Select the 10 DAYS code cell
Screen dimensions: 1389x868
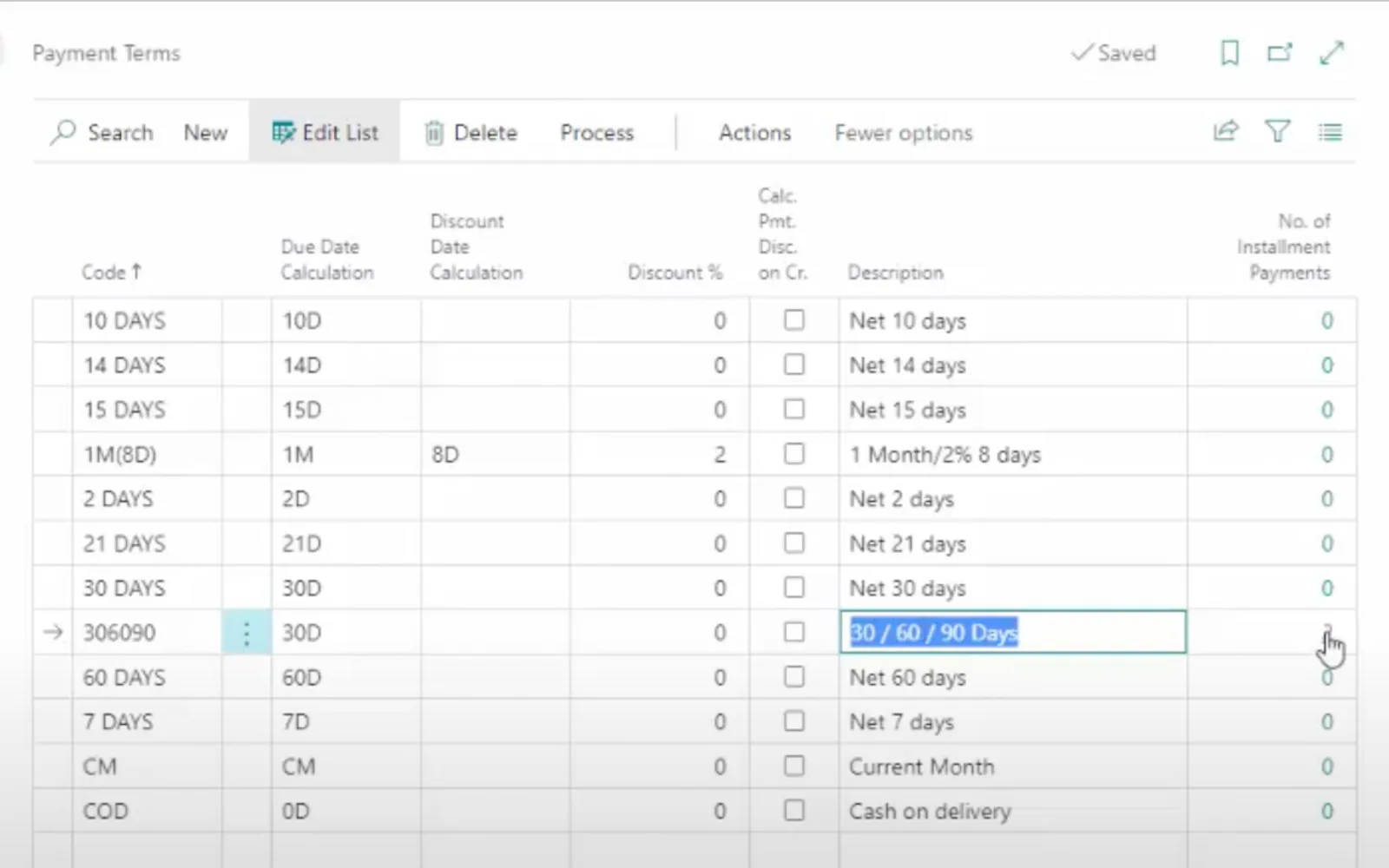[x=147, y=321]
